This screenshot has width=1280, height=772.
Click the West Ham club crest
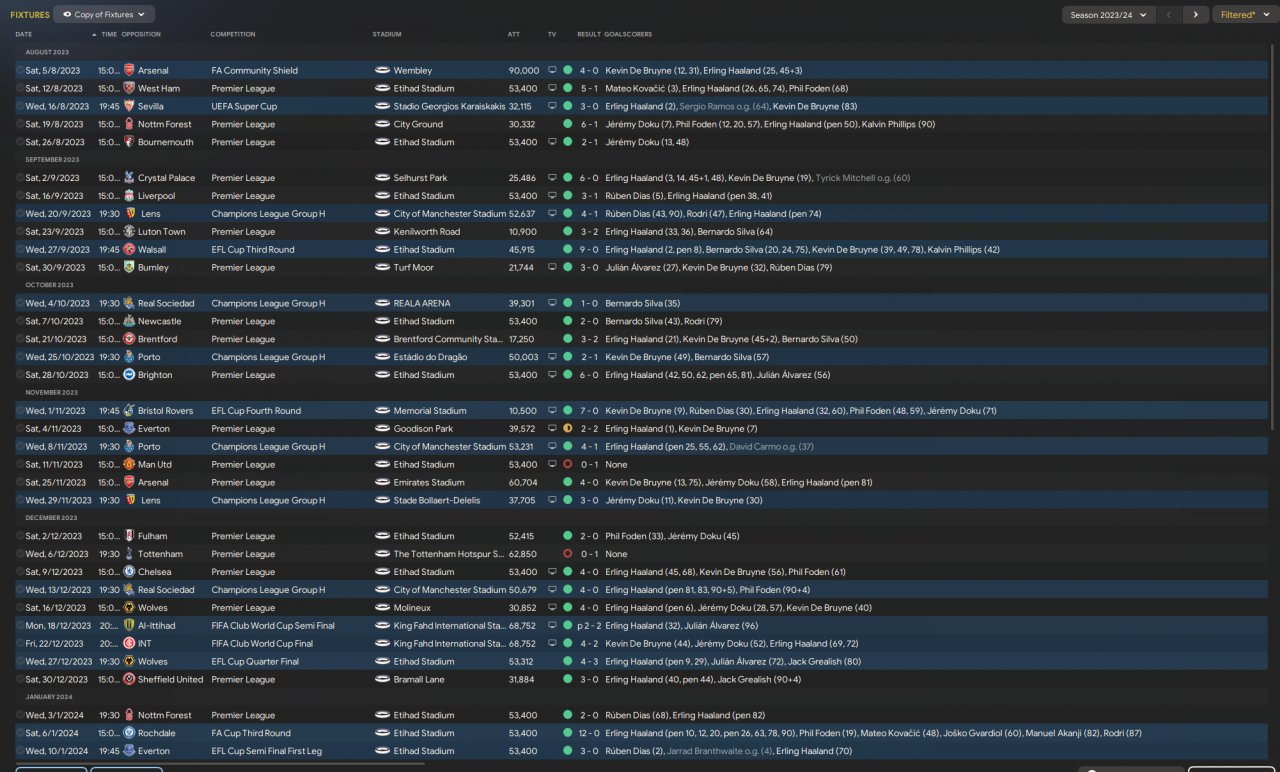click(129, 89)
